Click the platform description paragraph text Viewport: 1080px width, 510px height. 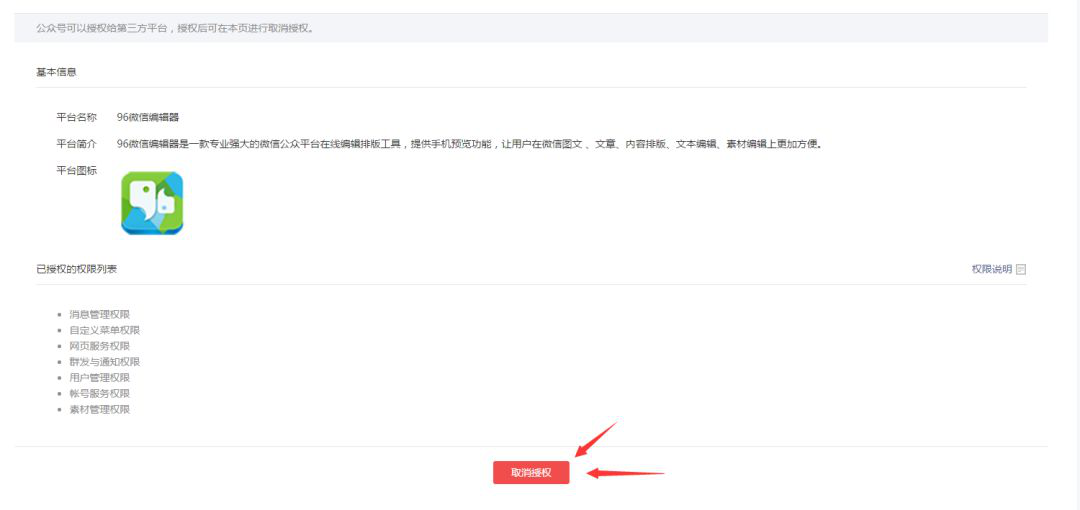[470, 144]
